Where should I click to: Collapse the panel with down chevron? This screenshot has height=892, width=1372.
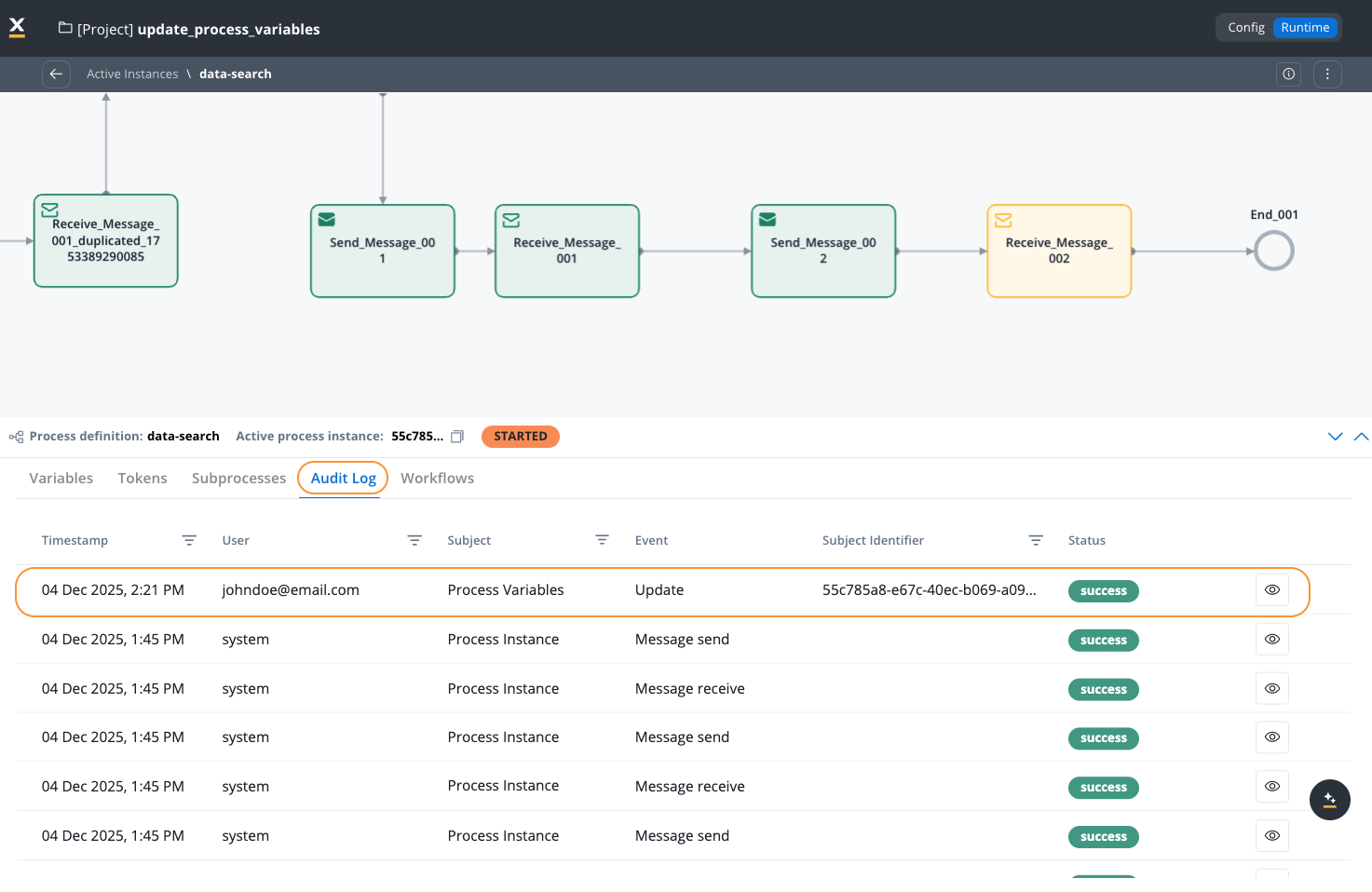1335,437
